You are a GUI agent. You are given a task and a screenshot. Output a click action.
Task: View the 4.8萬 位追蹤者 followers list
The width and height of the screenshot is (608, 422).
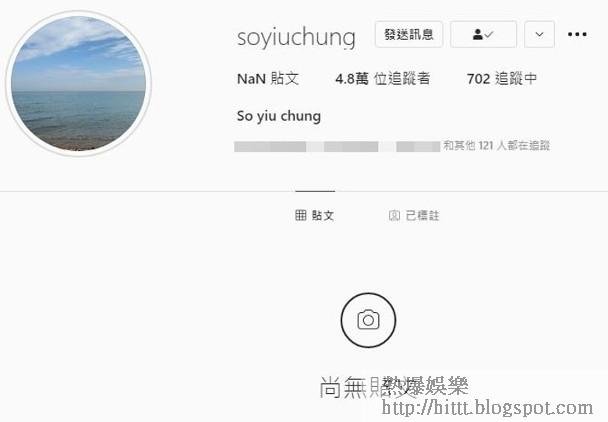coord(383,79)
